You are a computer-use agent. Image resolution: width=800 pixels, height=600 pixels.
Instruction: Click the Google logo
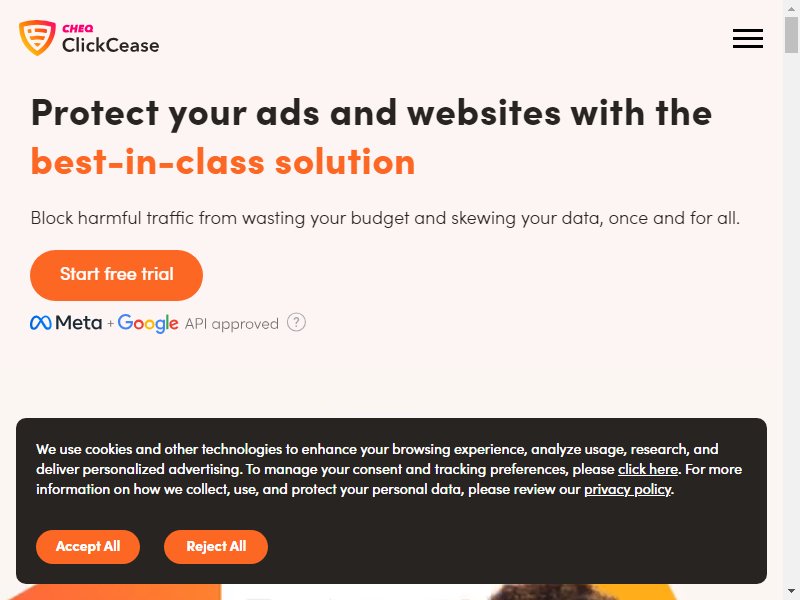148,323
